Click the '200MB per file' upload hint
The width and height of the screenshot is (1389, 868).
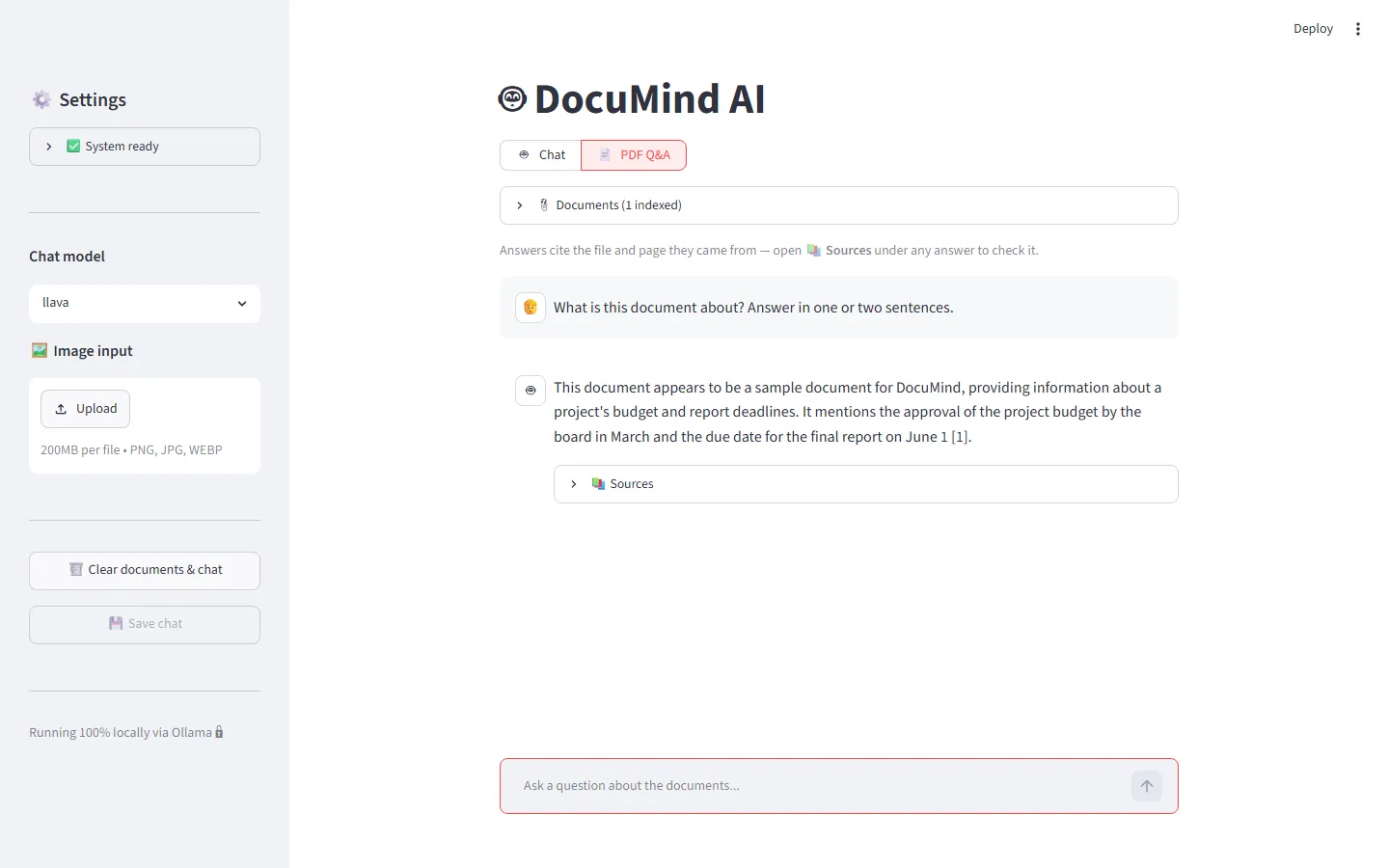[x=131, y=450]
